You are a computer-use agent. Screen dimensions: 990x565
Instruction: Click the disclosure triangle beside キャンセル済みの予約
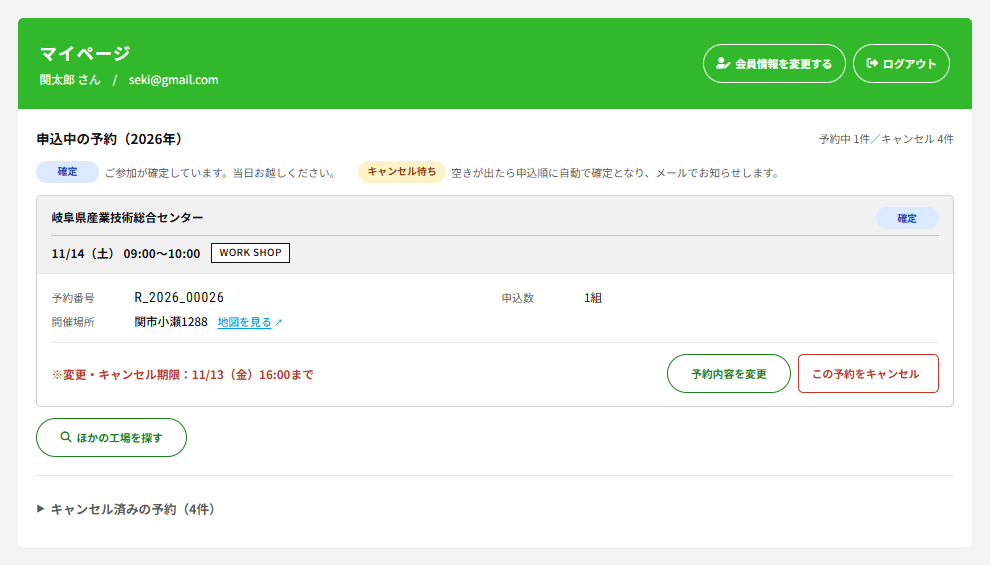coord(40,509)
